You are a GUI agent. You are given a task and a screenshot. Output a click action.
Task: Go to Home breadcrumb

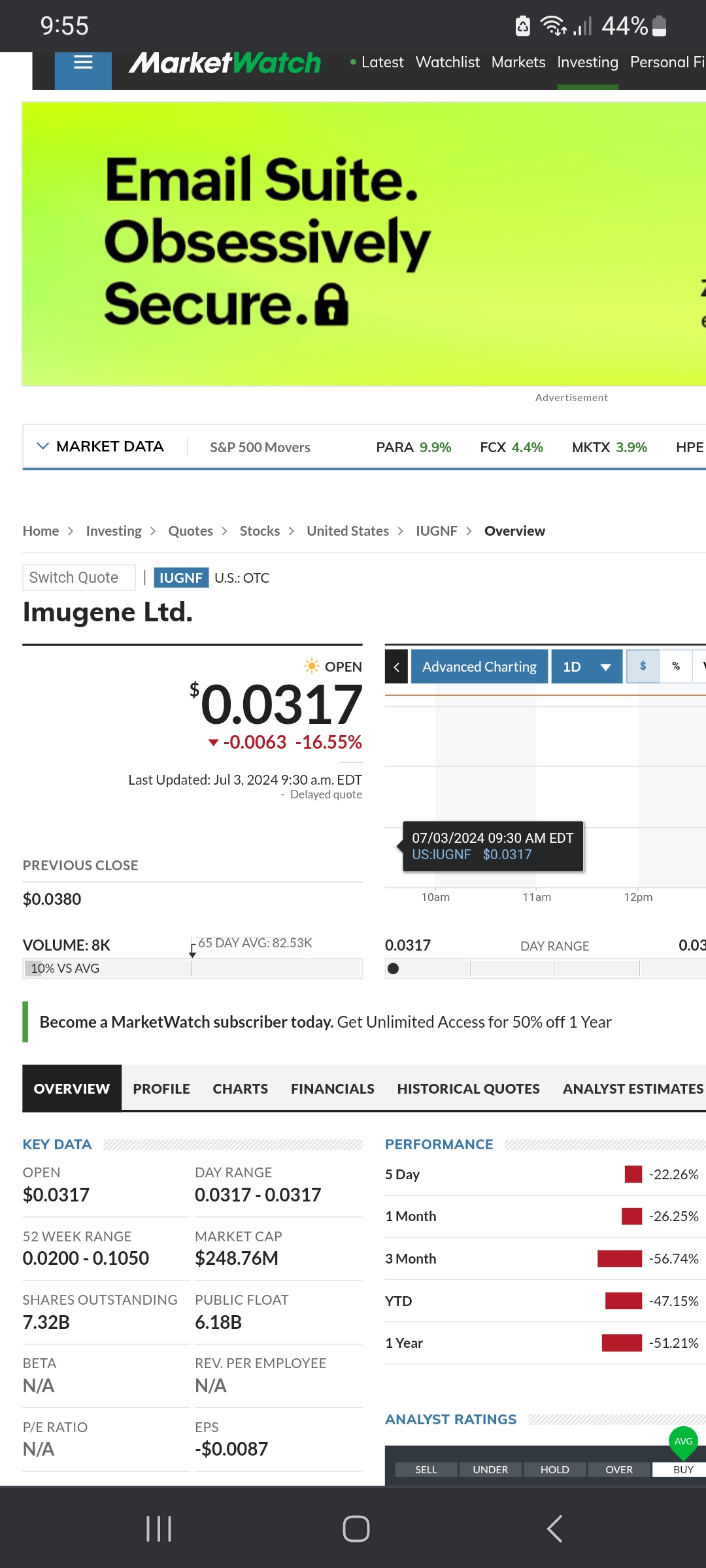click(x=41, y=531)
